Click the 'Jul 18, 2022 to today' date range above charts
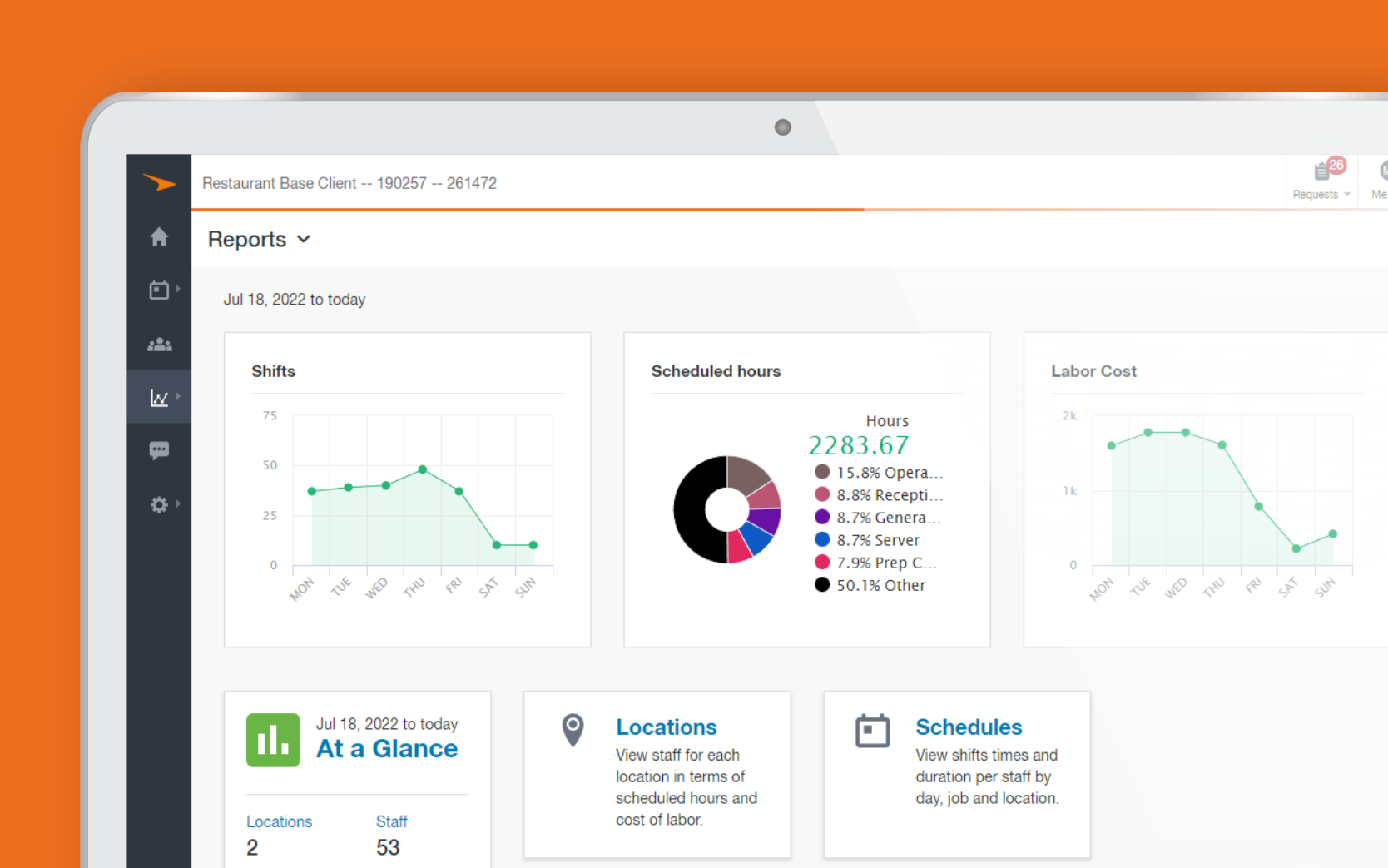 [295, 300]
